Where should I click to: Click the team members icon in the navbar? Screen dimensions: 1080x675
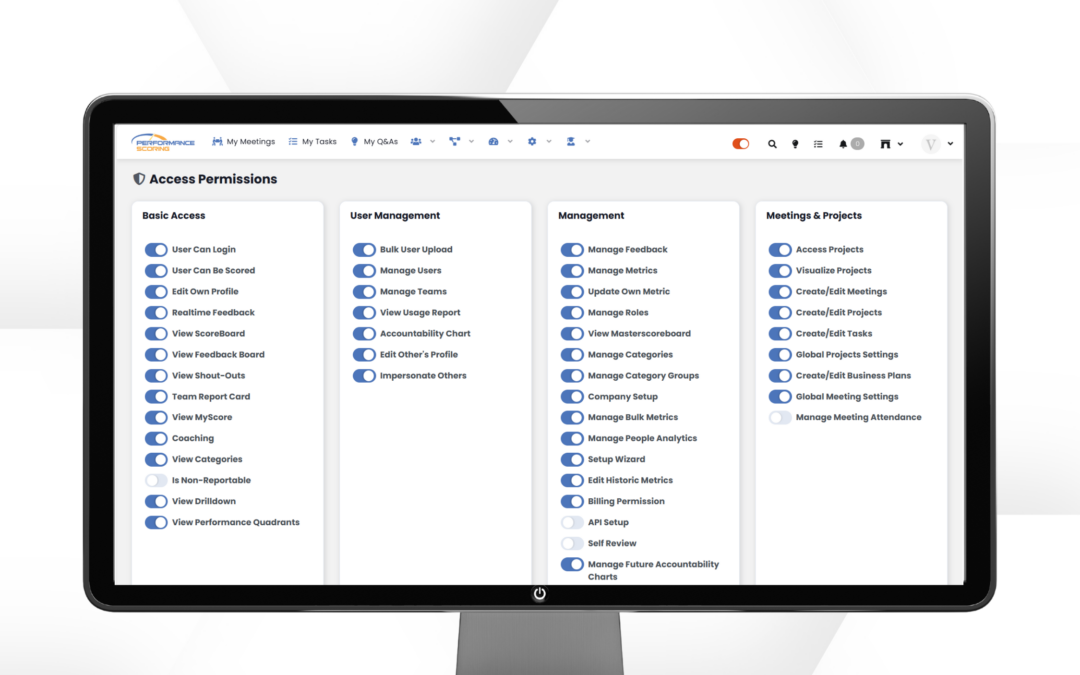pos(416,141)
